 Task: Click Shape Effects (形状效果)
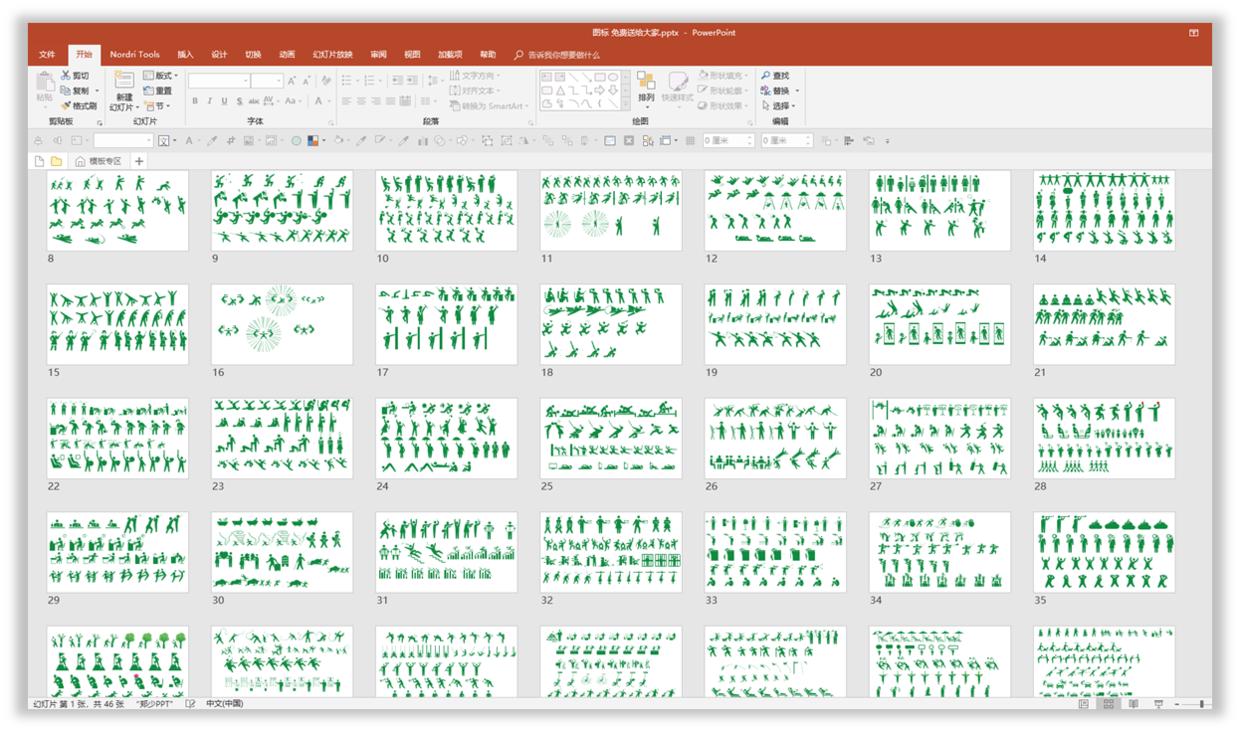722,105
